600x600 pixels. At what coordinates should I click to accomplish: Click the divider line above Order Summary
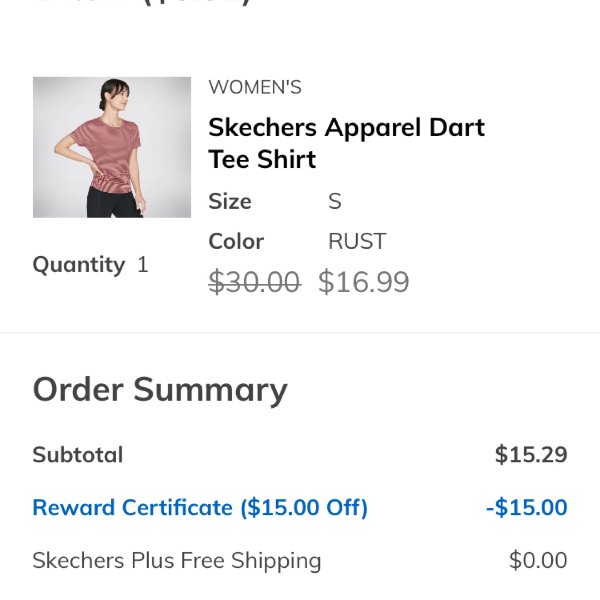click(300, 333)
